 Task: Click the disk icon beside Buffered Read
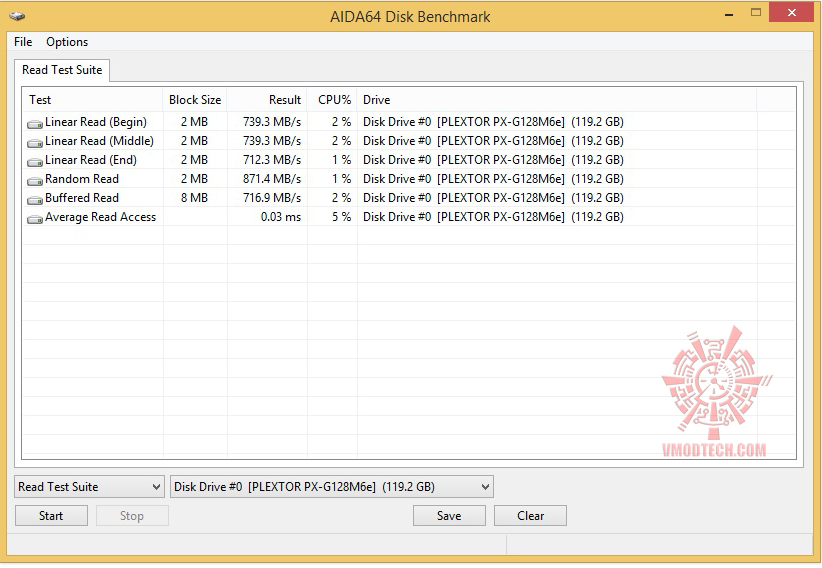click(35, 200)
